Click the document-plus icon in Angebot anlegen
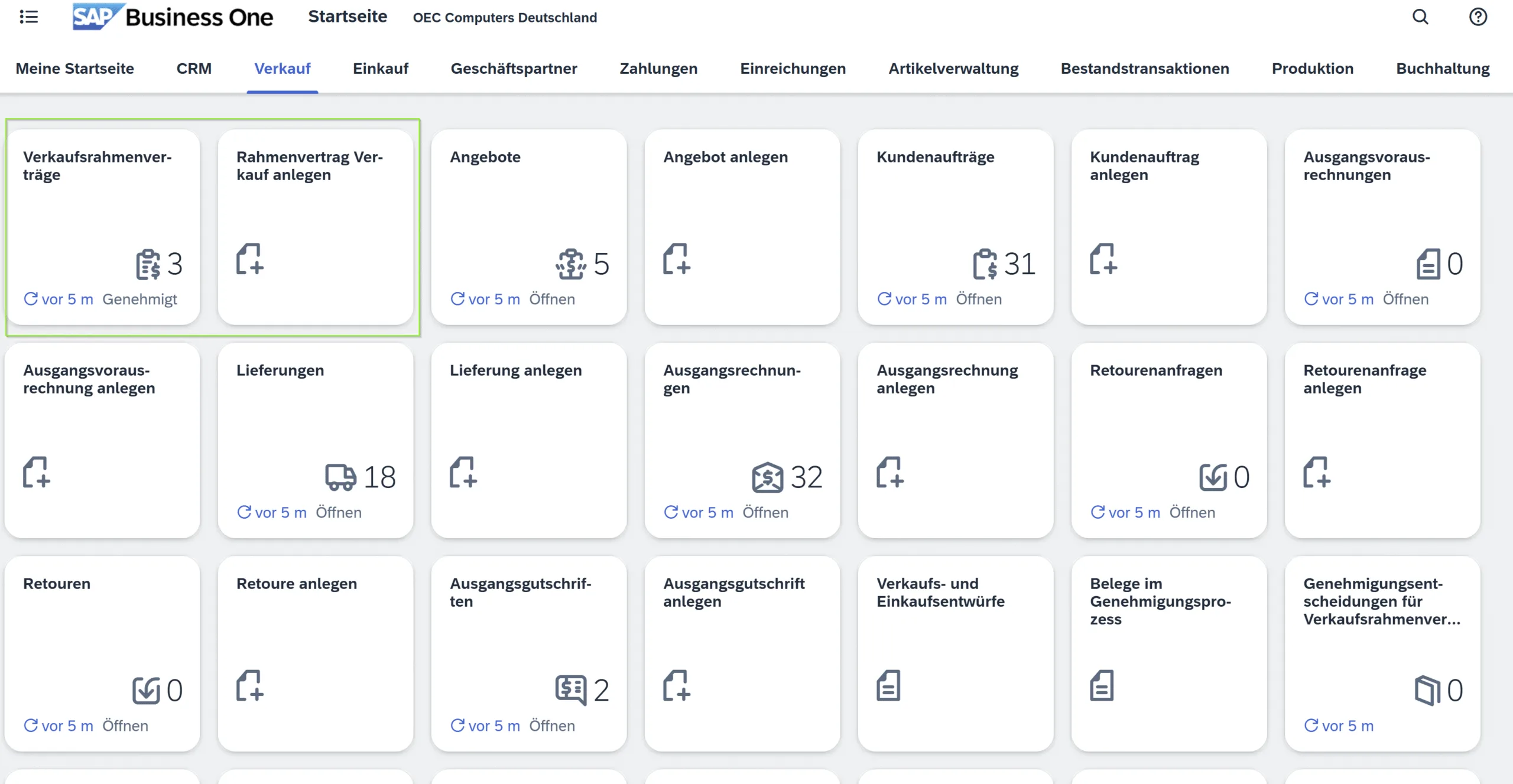The width and height of the screenshot is (1513, 784). (x=676, y=259)
